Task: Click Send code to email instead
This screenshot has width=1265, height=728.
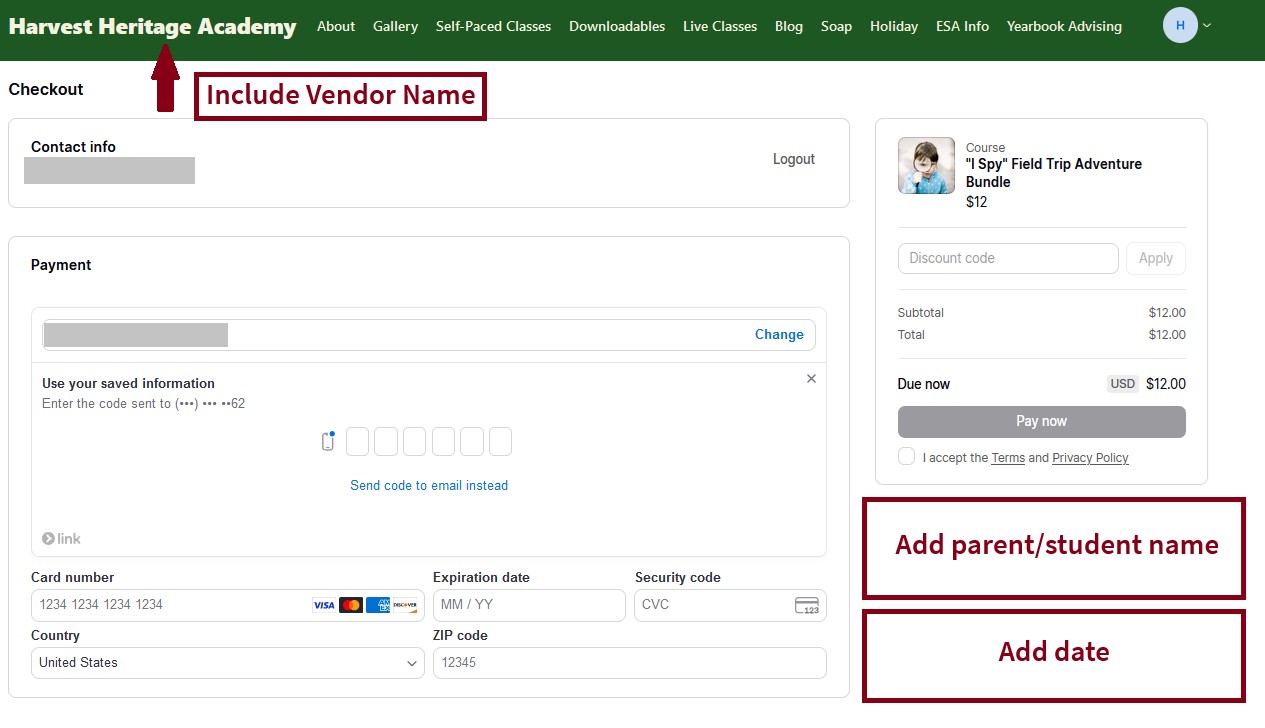Action: click(429, 485)
